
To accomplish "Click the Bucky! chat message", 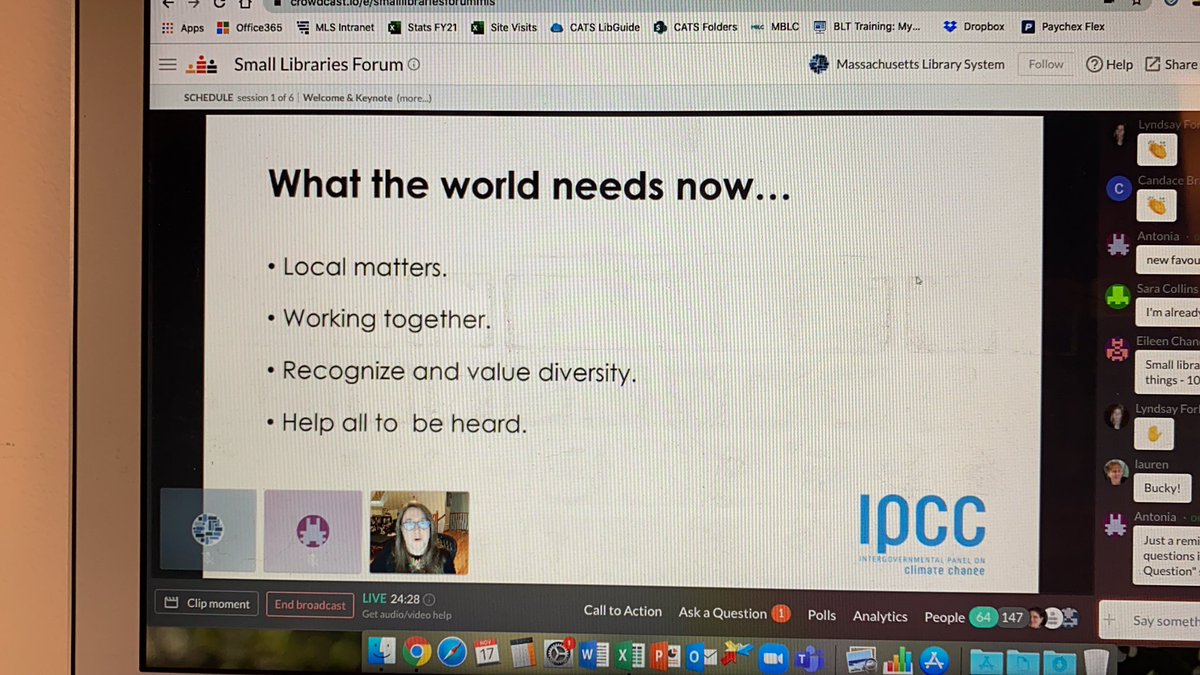I will click(x=1163, y=488).
